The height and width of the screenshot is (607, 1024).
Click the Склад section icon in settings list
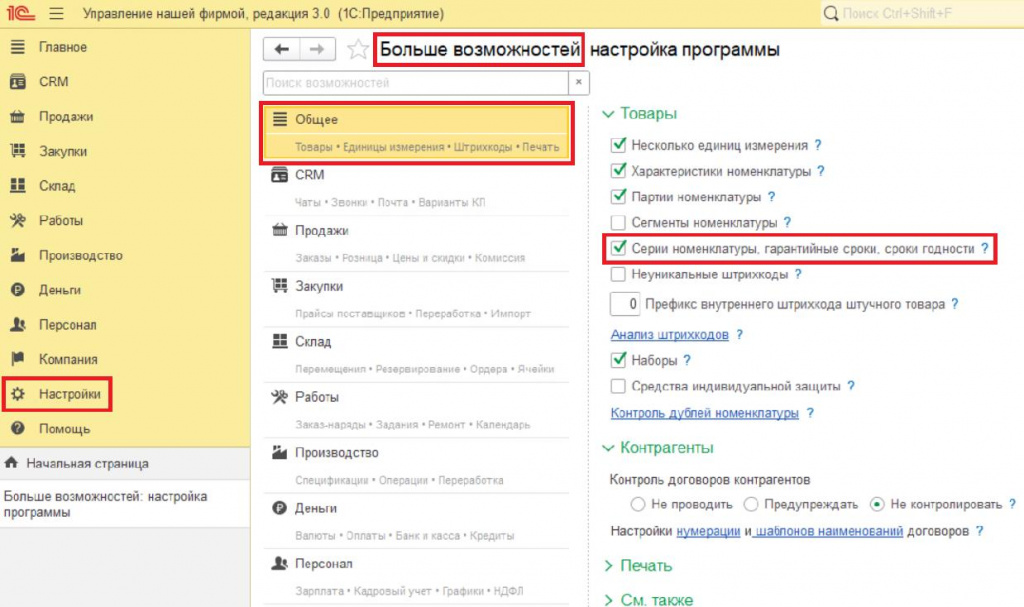(280, 341)
